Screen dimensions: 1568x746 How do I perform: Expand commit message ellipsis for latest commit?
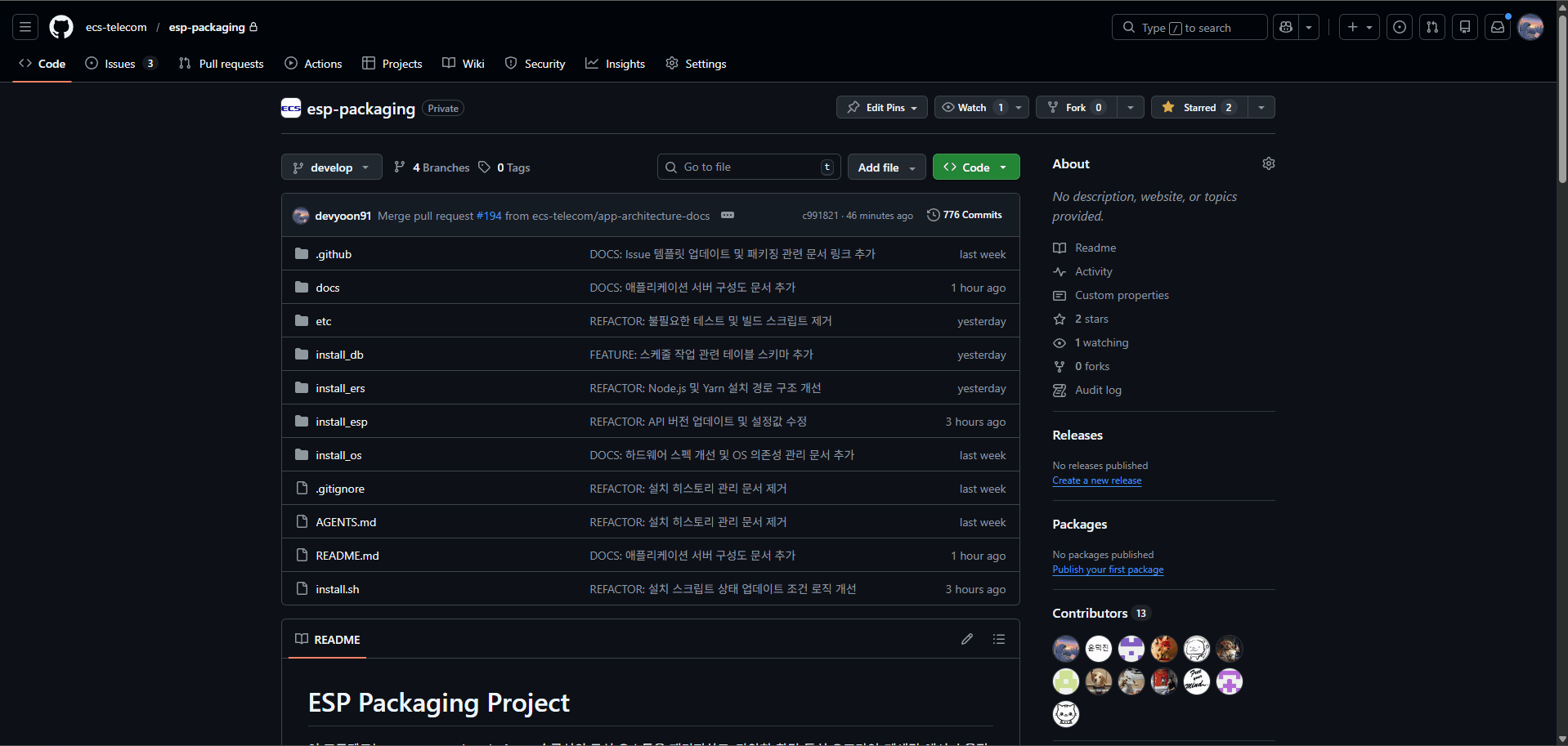coord(728,215)
